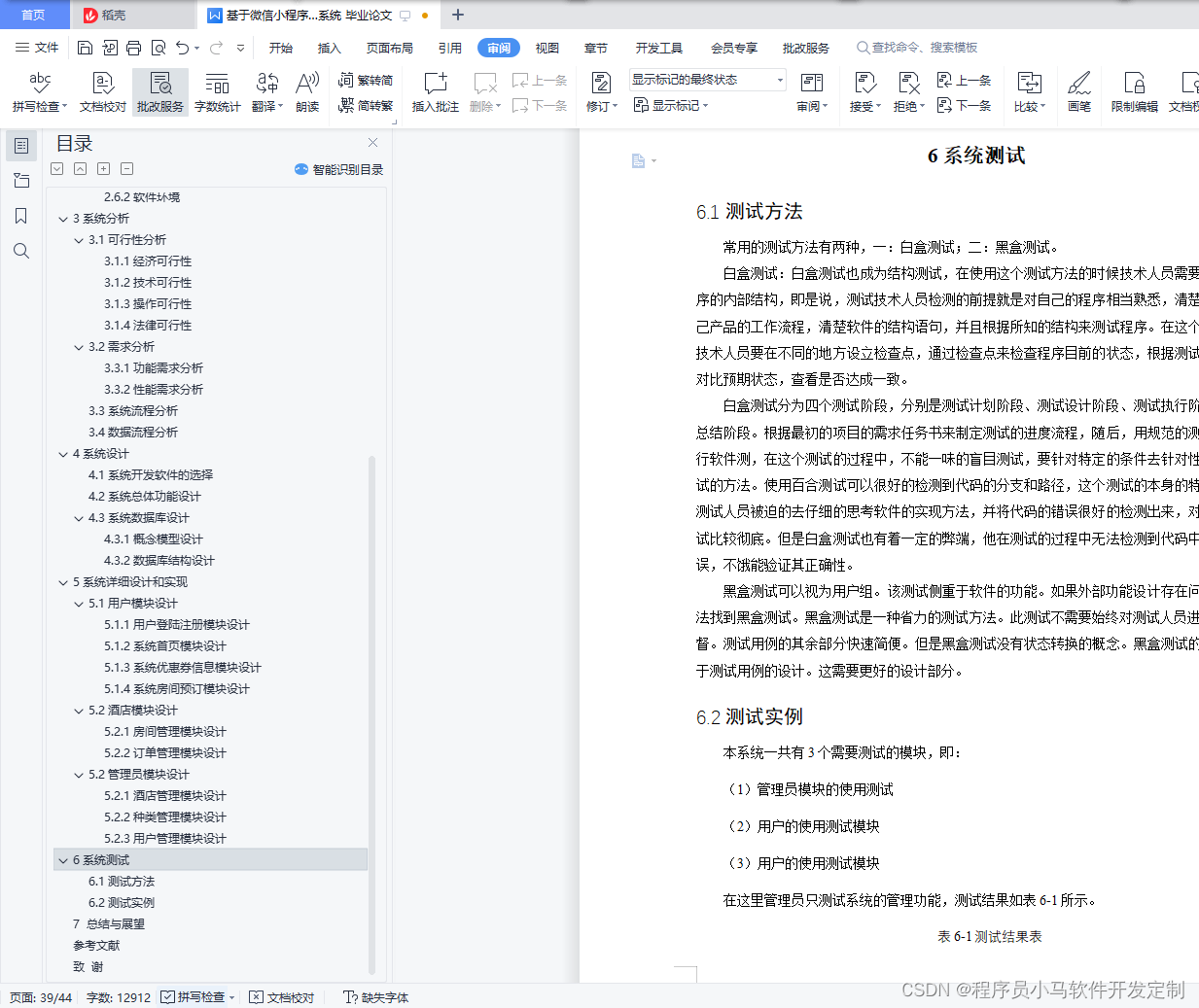
Task: Click the word count '字数: 12912' in status bar
Action: click(x=119, y=997)
